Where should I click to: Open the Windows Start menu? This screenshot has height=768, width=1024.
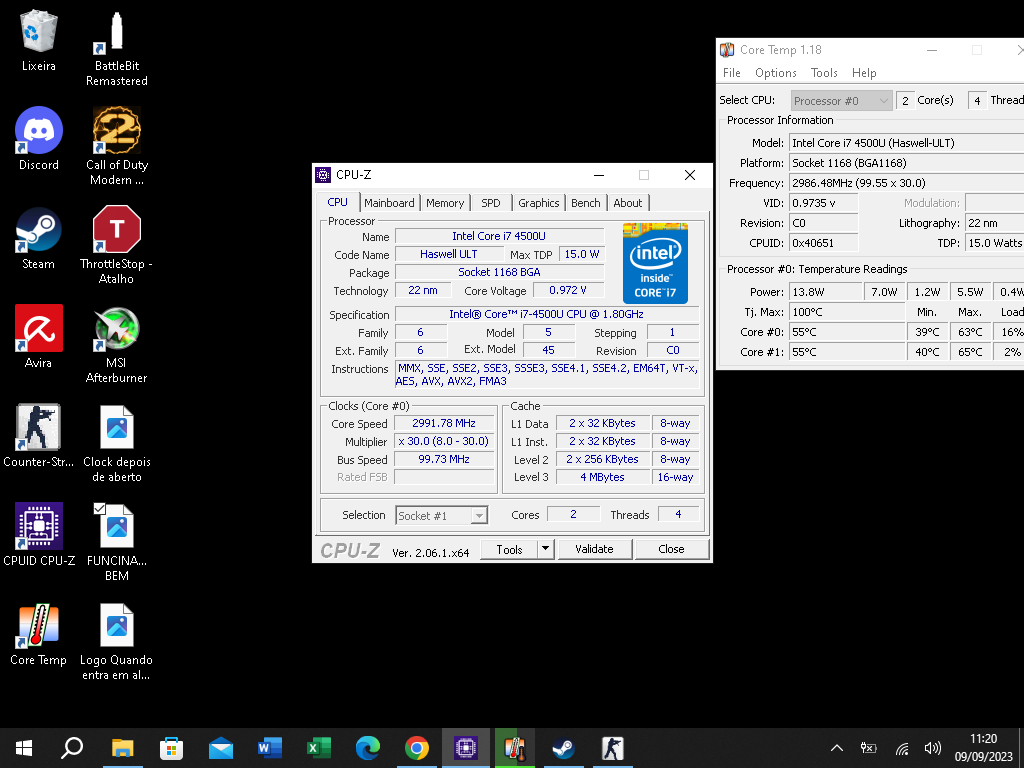tap(24, 748)
